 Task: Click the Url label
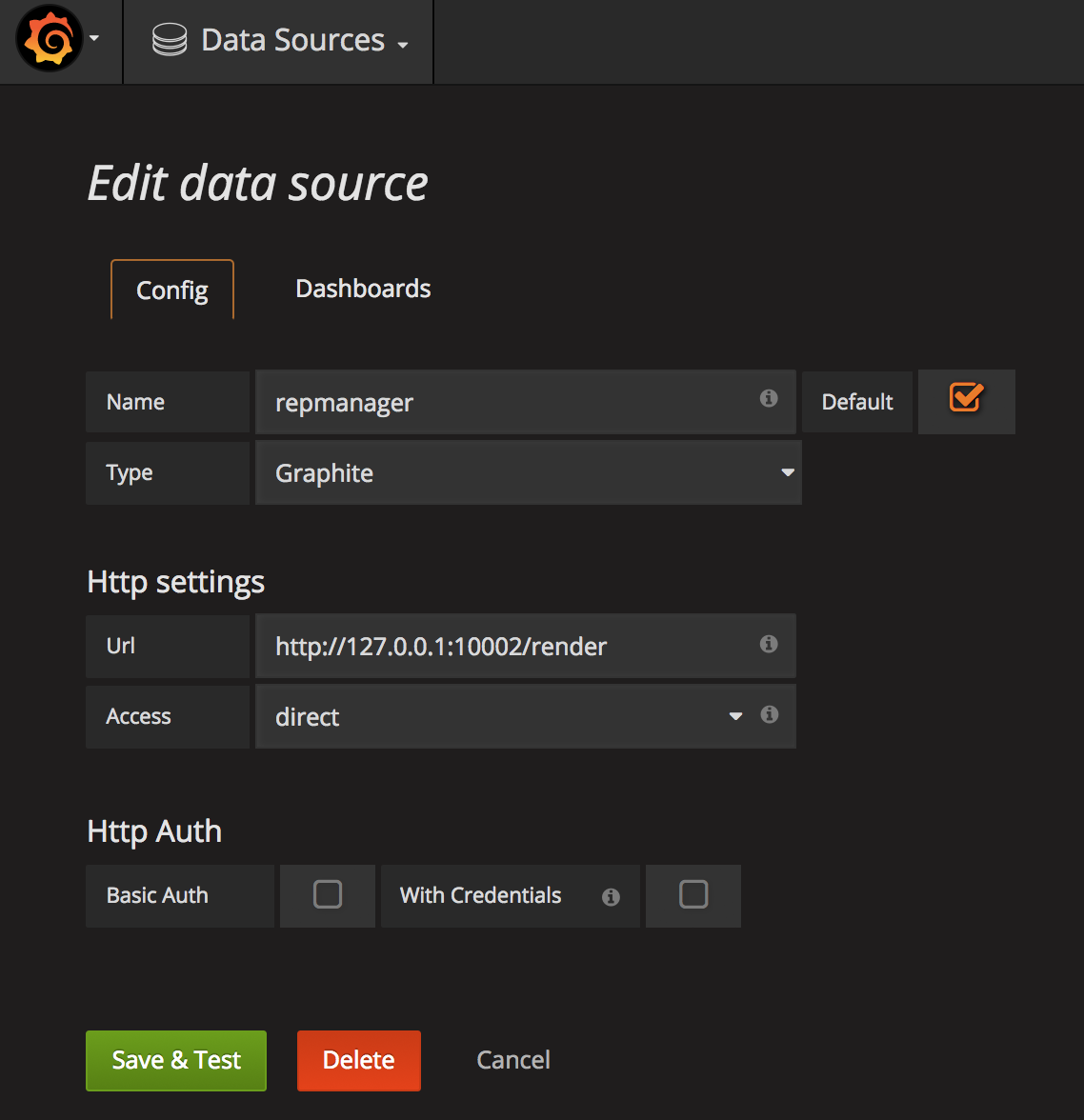[121, 646]
